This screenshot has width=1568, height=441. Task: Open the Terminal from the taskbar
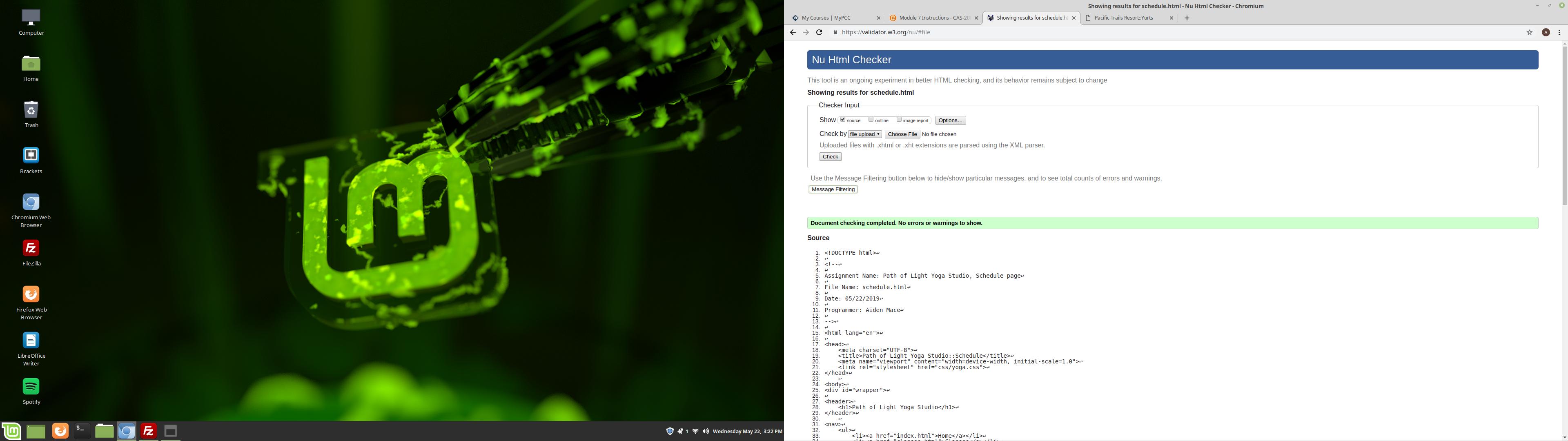coord(82,431)
